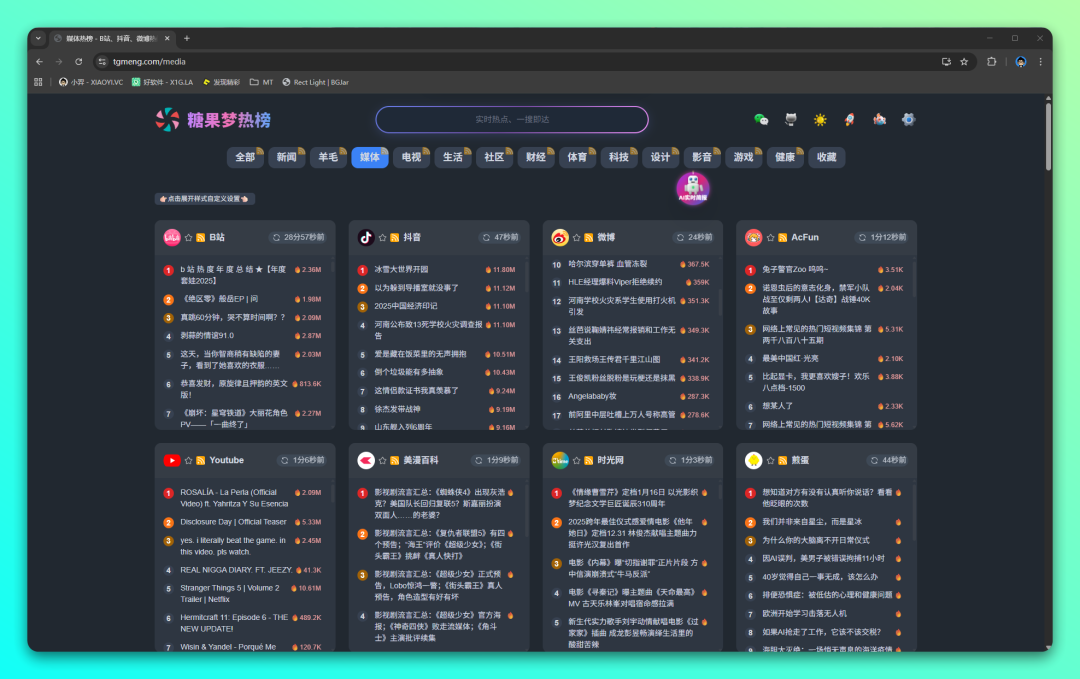Click the 微博 Weibo logo icon
Image resolution: width=1080 pixels, height=679 pixels.
(560, 238)
